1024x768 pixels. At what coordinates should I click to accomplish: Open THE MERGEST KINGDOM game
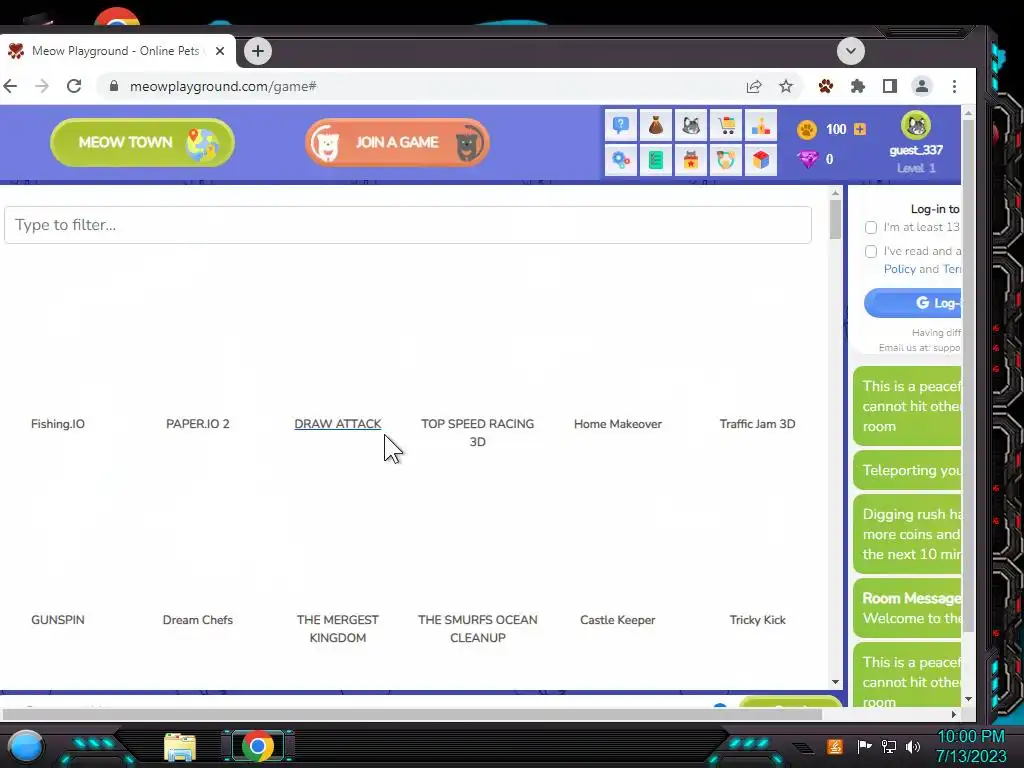pyautogui.click(x=338, y=629)
